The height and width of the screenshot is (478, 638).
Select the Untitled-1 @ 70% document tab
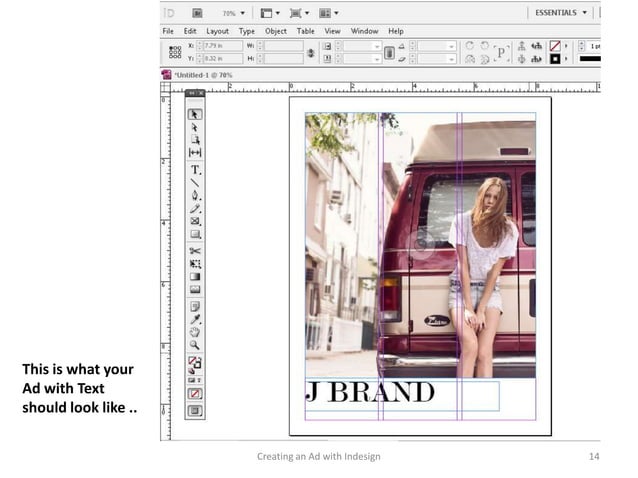(203, 75)
